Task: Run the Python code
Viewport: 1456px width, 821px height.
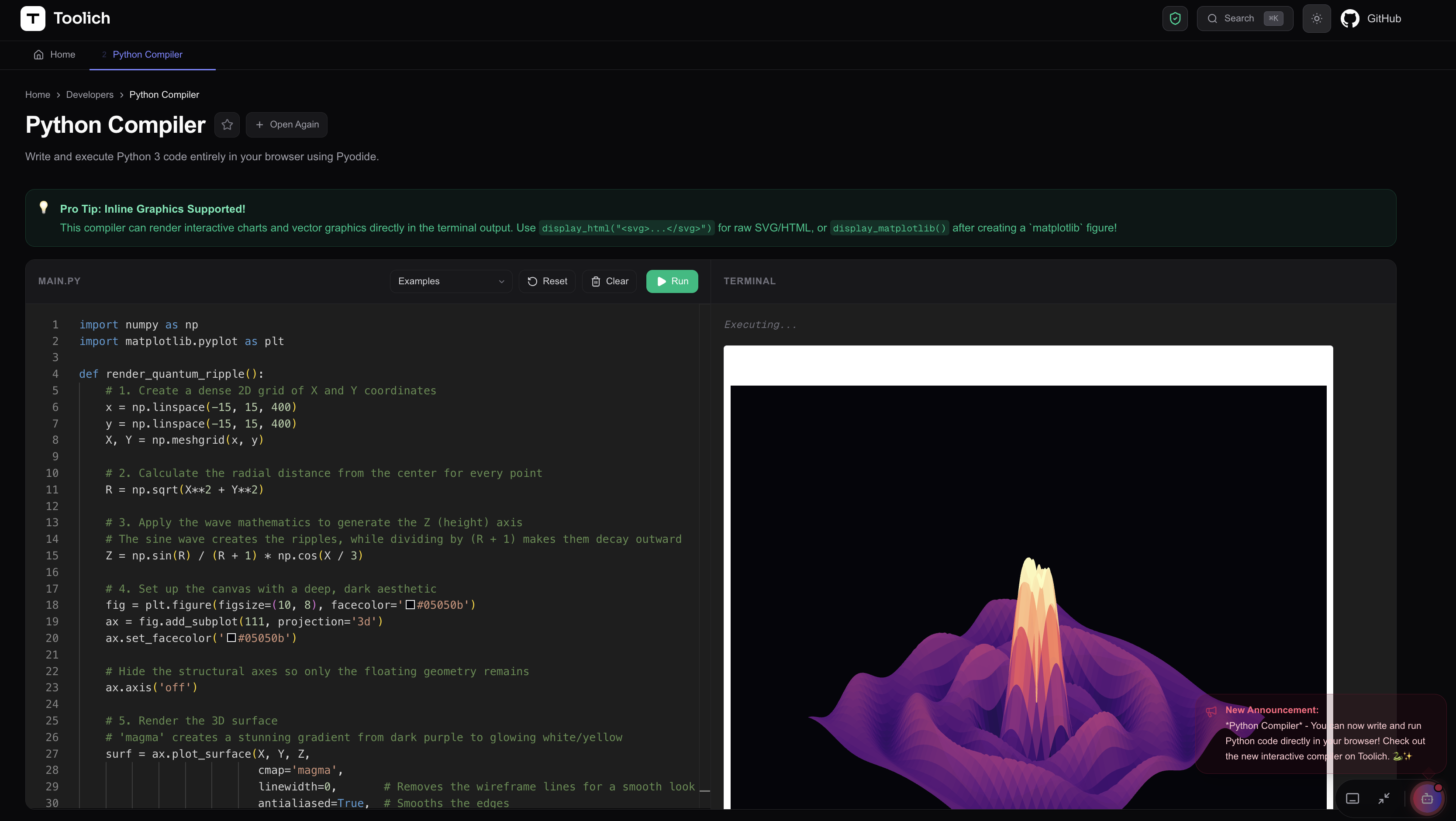Action: [x=672, y=281]
